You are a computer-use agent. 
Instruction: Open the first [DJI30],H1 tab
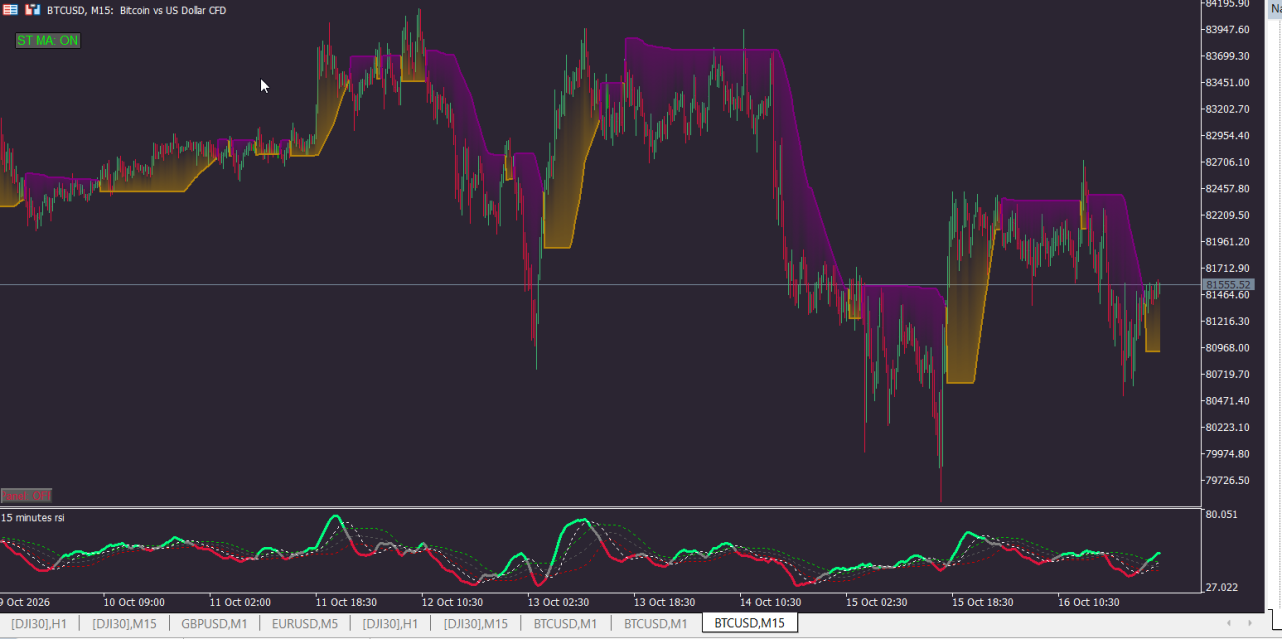click(39, 624)
